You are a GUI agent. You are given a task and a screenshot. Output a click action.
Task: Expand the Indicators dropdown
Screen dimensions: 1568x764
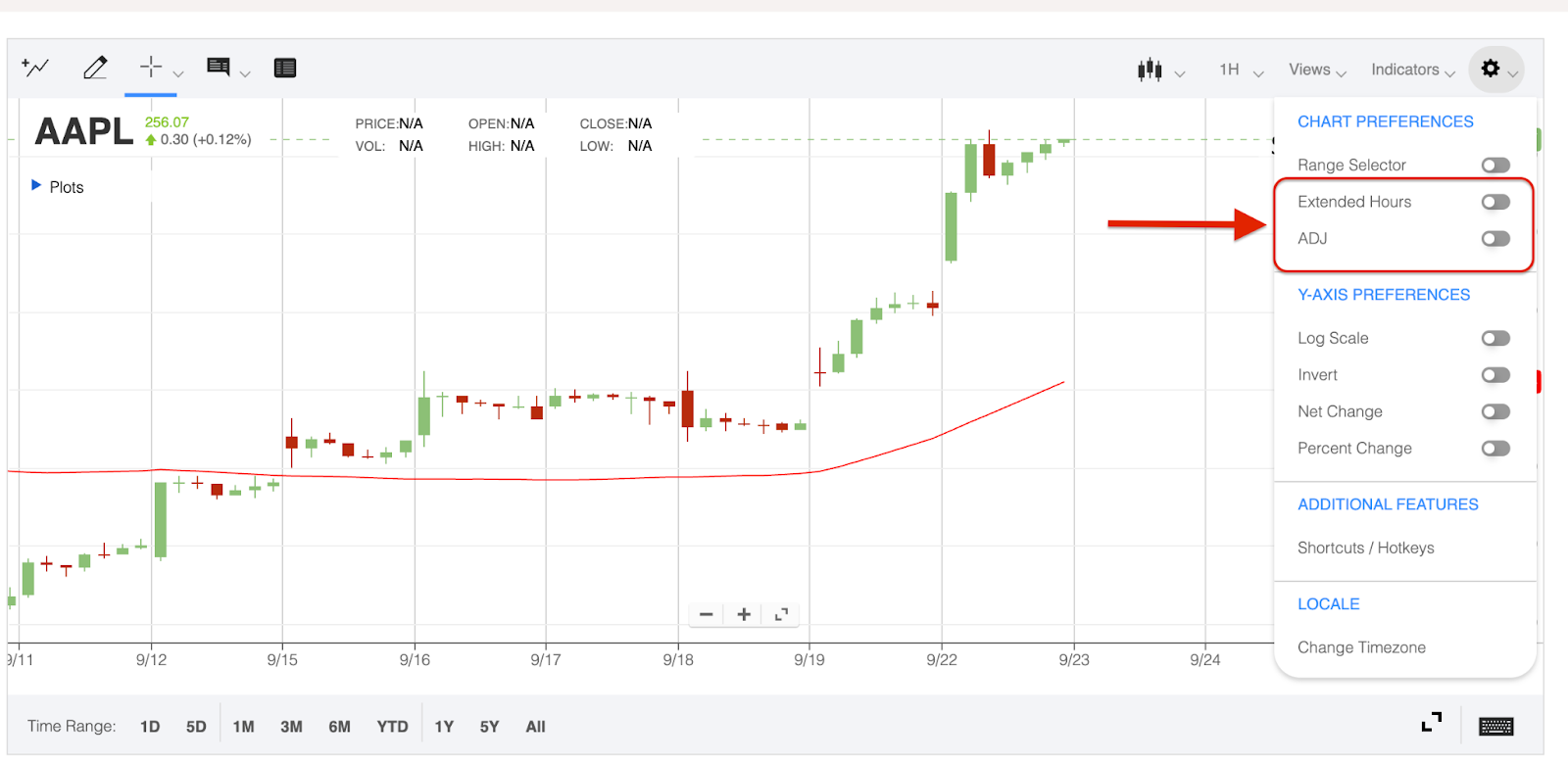tap(1412, 70)
